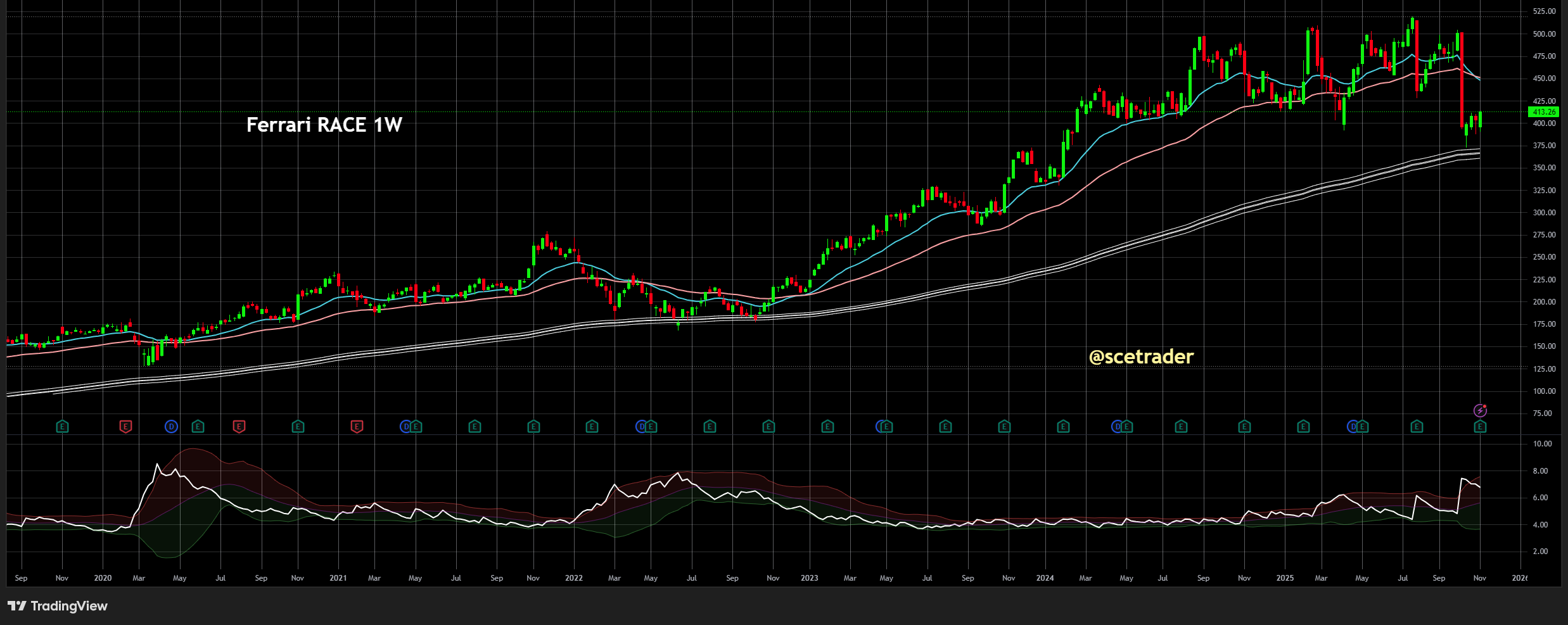
Task: Select the red E earnings badge below early 2020
Action: pos(125,427)
